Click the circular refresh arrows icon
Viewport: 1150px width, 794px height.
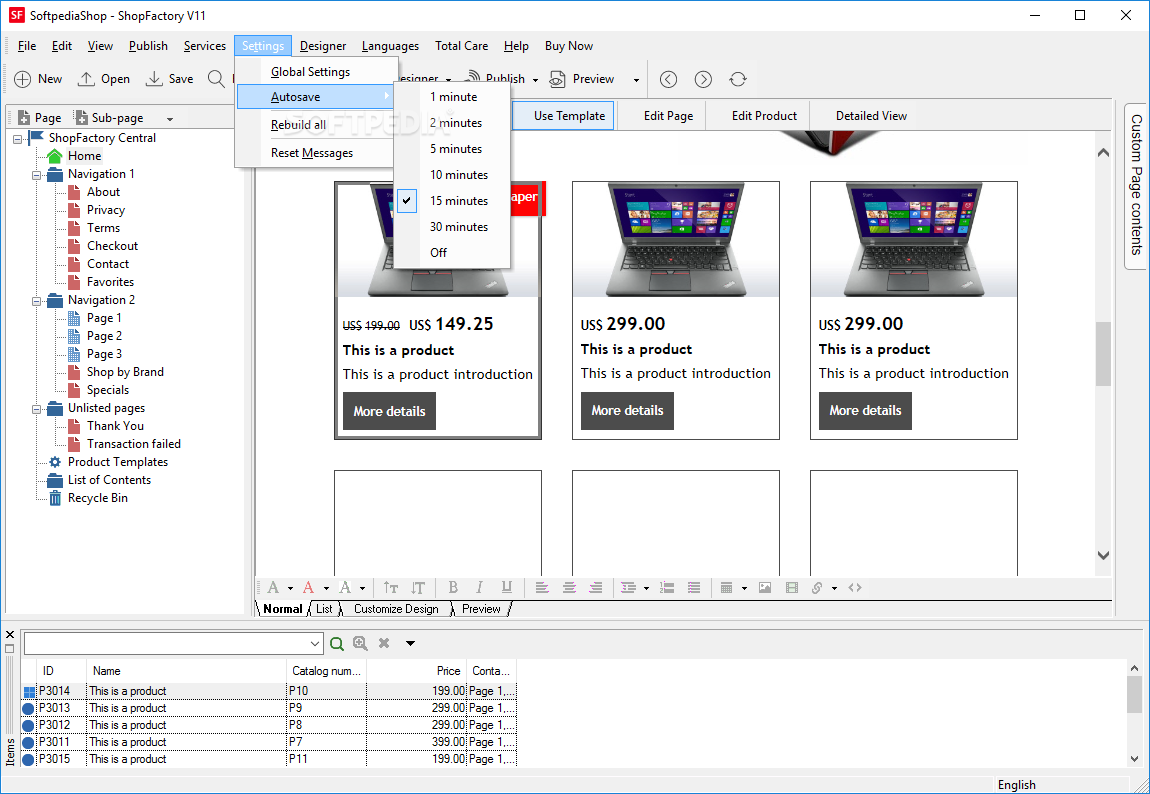[x=738, y=79]
